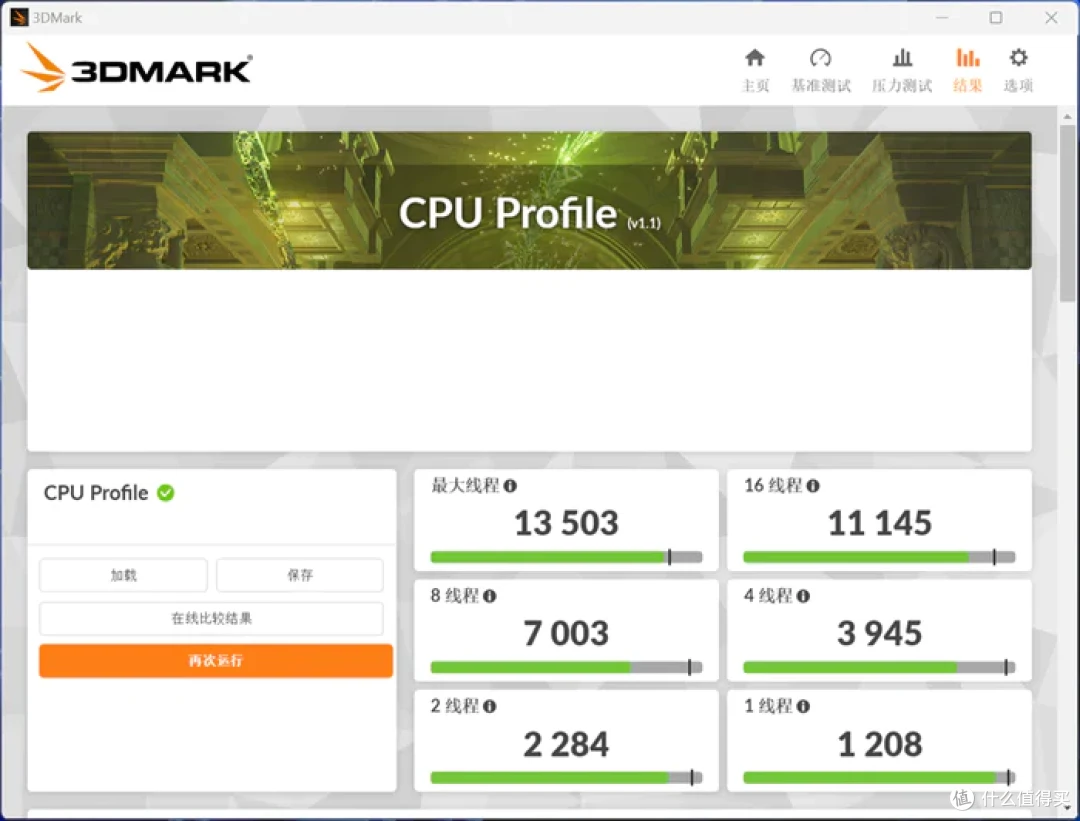Image resolution: width=1080 pixels, height=821 pixels.
Task: Click the 3DMark logo in header
Action: (136, 68)
